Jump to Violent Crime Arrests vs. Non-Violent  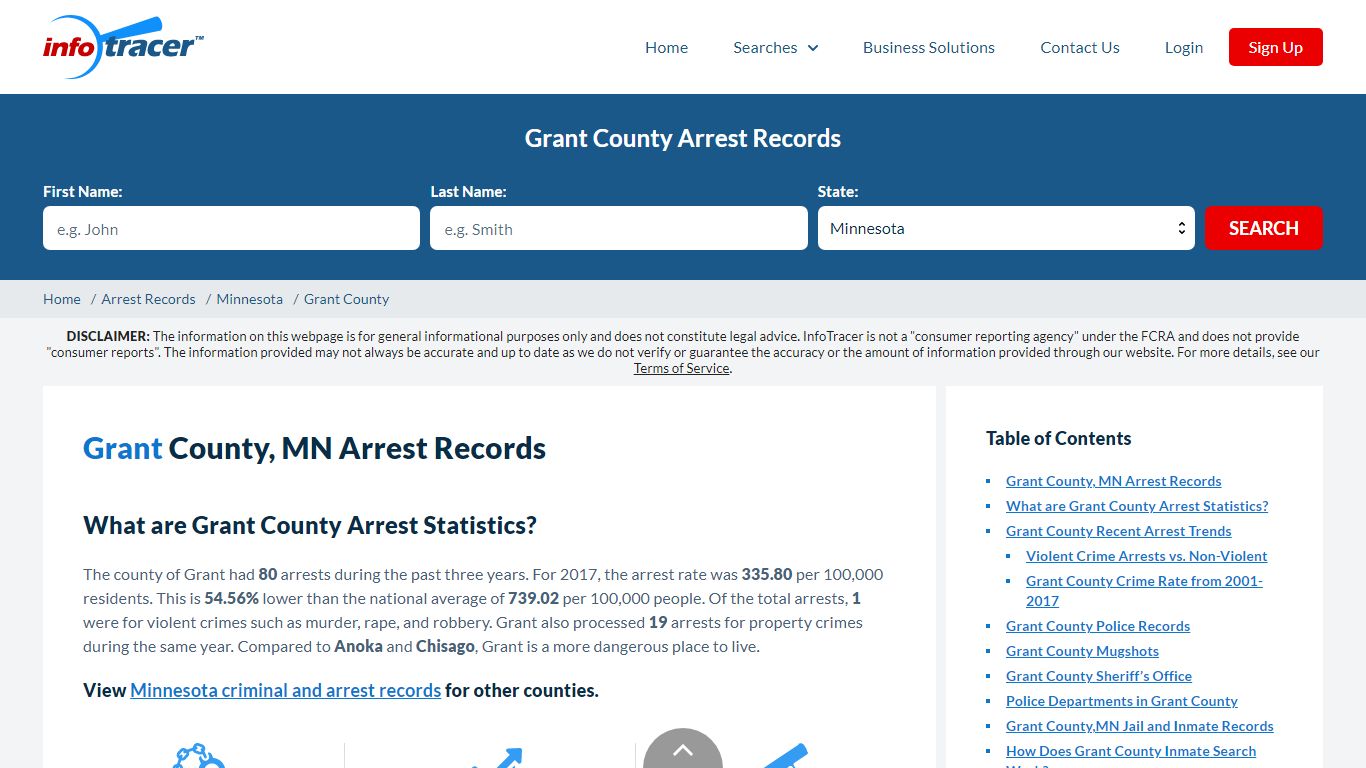tap(1146, 556)
